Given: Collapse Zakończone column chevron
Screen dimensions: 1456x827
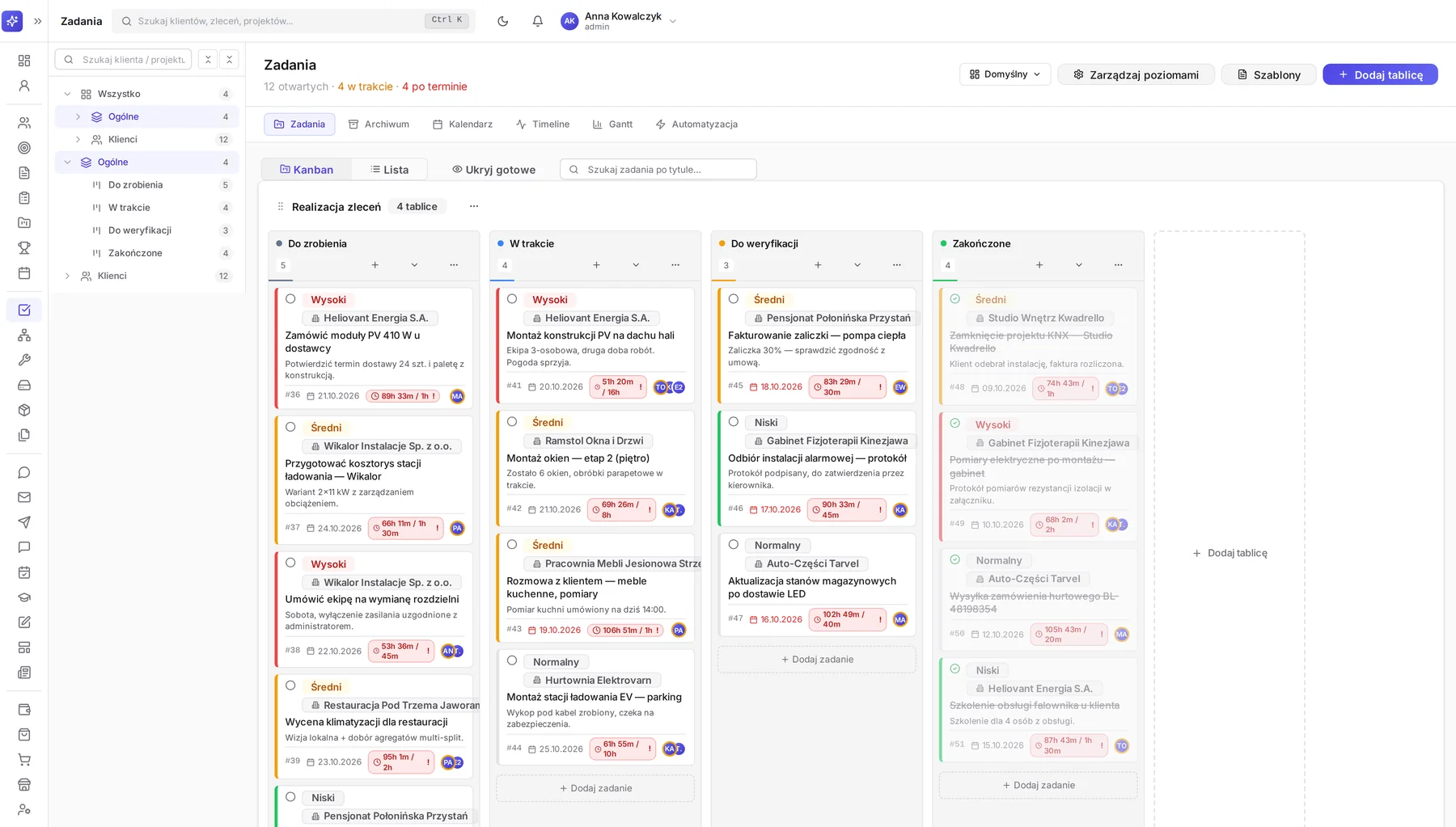Looking at the screenshot, I should pos(1079,265).
